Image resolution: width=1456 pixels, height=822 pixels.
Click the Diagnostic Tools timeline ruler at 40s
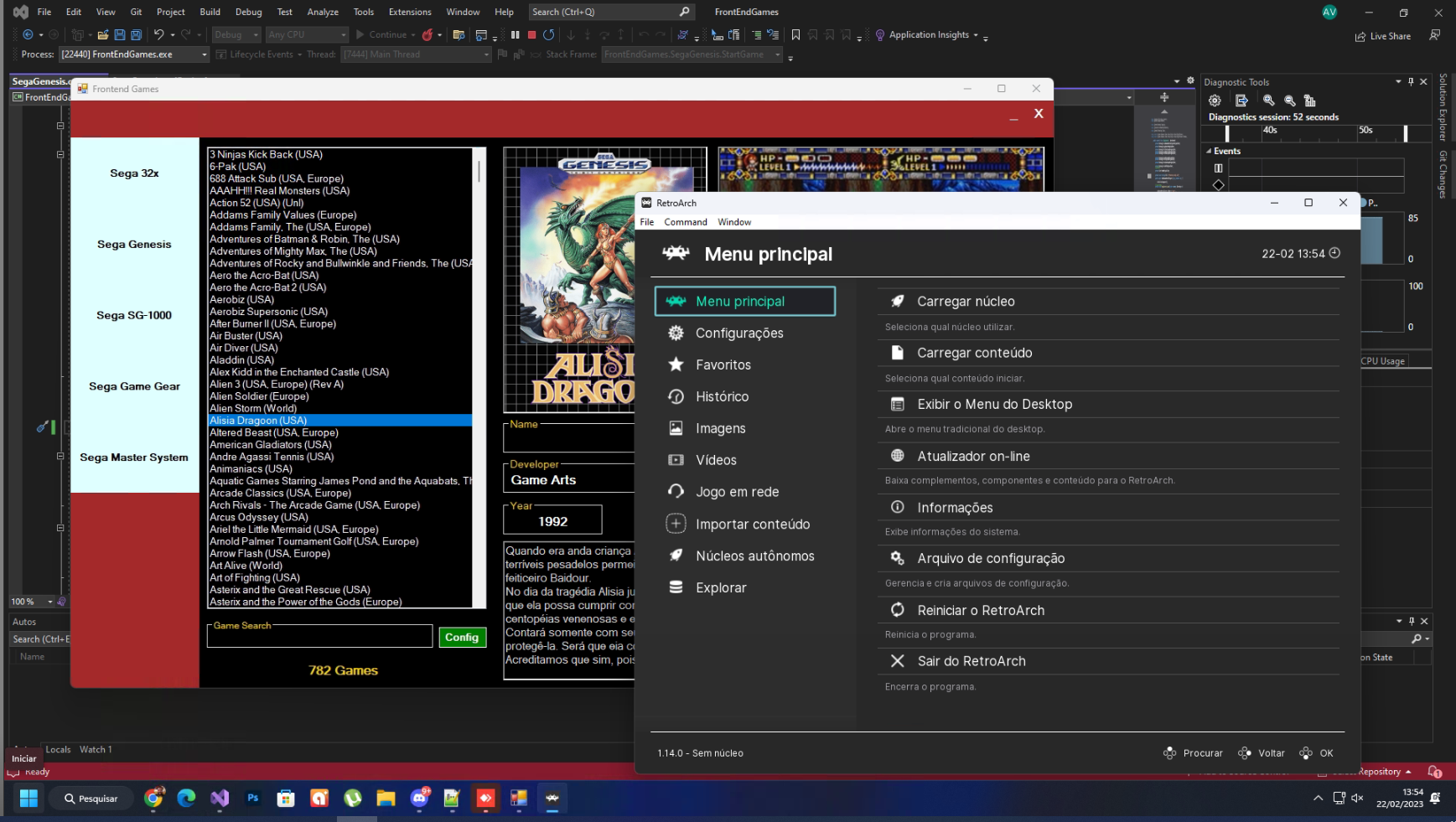(1270, 130)
